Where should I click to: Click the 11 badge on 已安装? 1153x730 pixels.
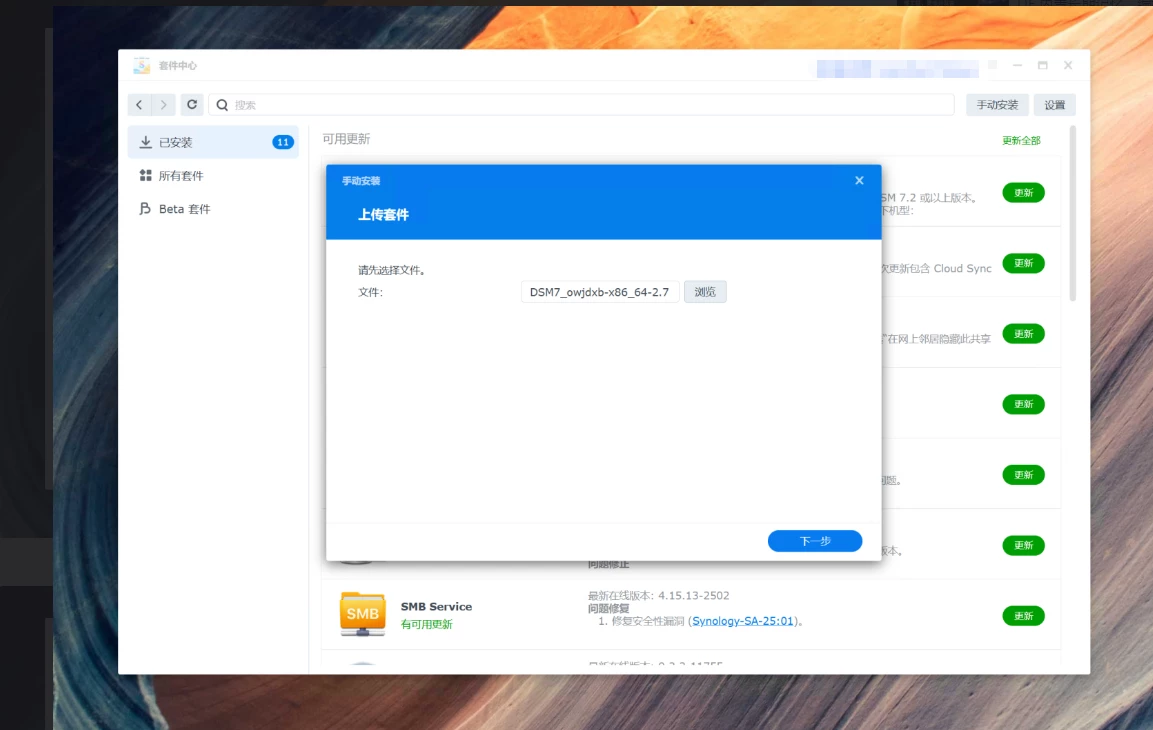pyautogui.click(x=282, y=142)
